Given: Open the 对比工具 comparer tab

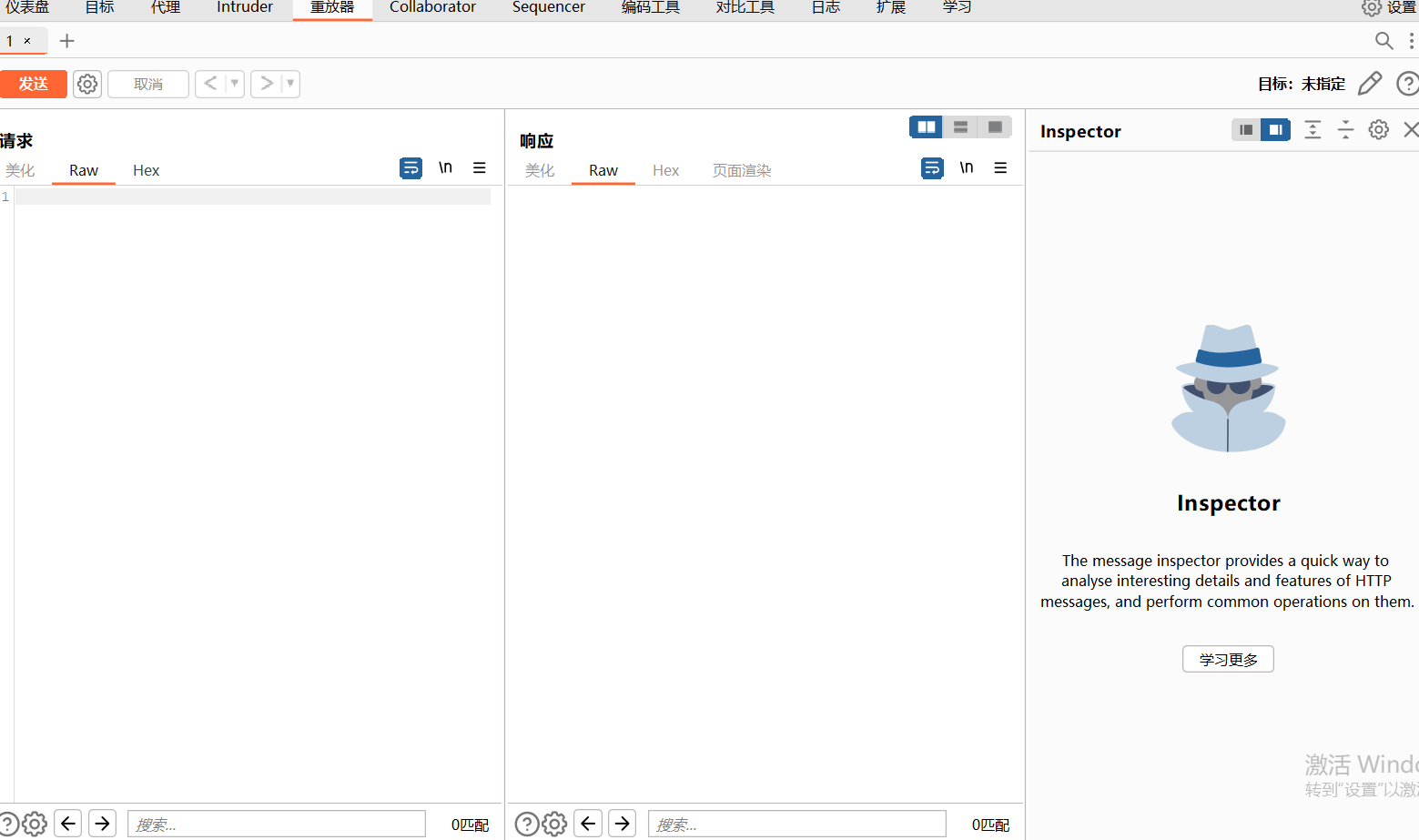Looking at the screenshot, I should 745,7.
